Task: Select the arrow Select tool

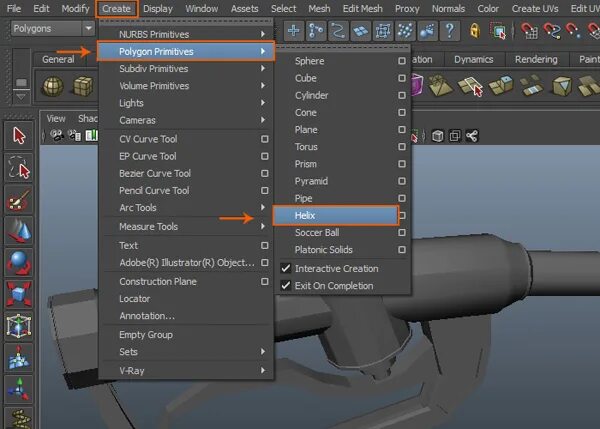Action: (19, 136)
